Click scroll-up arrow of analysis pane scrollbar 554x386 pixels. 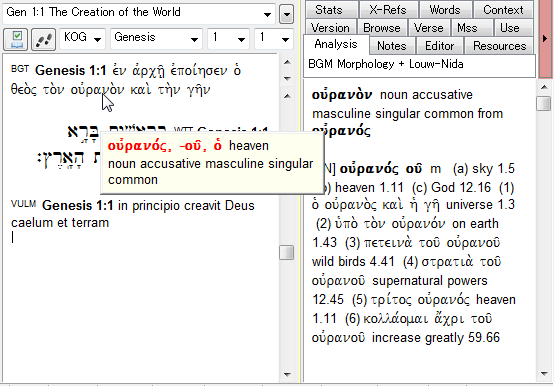pos(544,87)
